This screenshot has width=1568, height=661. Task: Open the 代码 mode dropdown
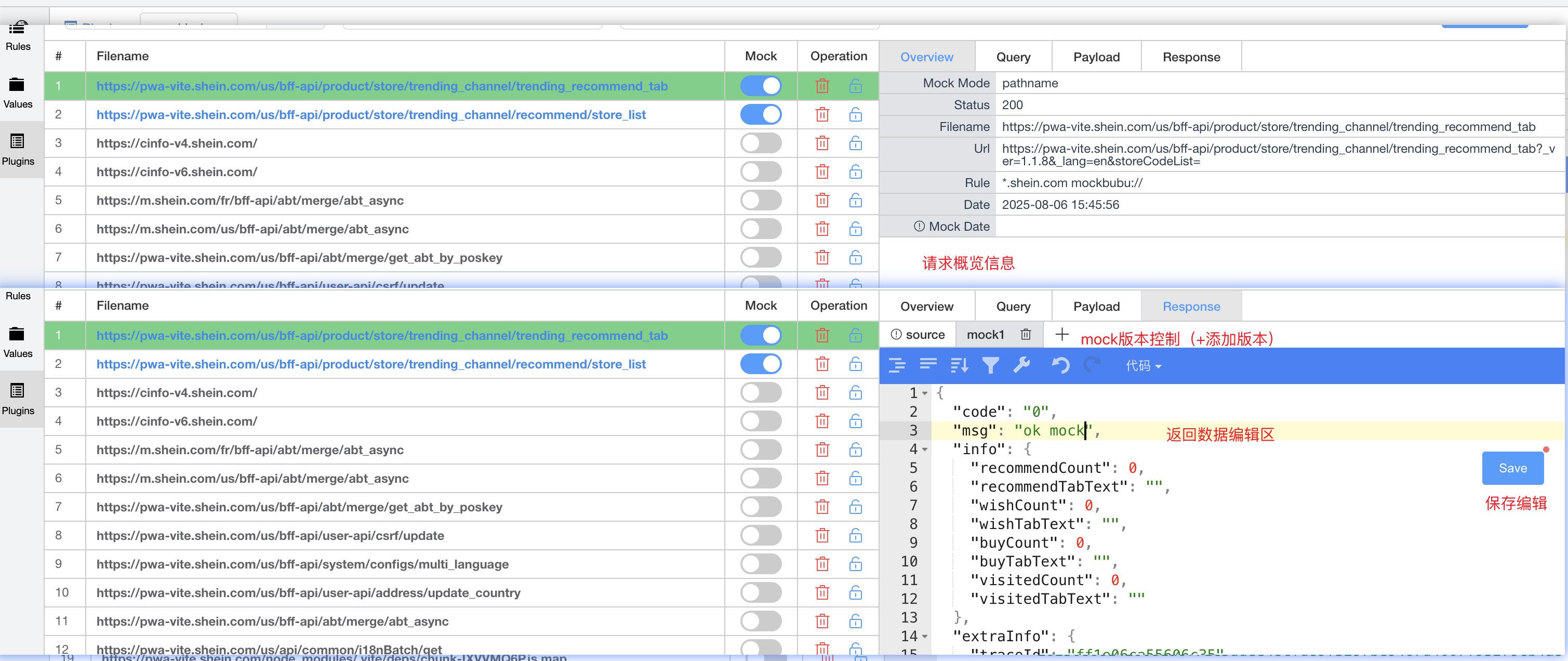[1142, 366]
